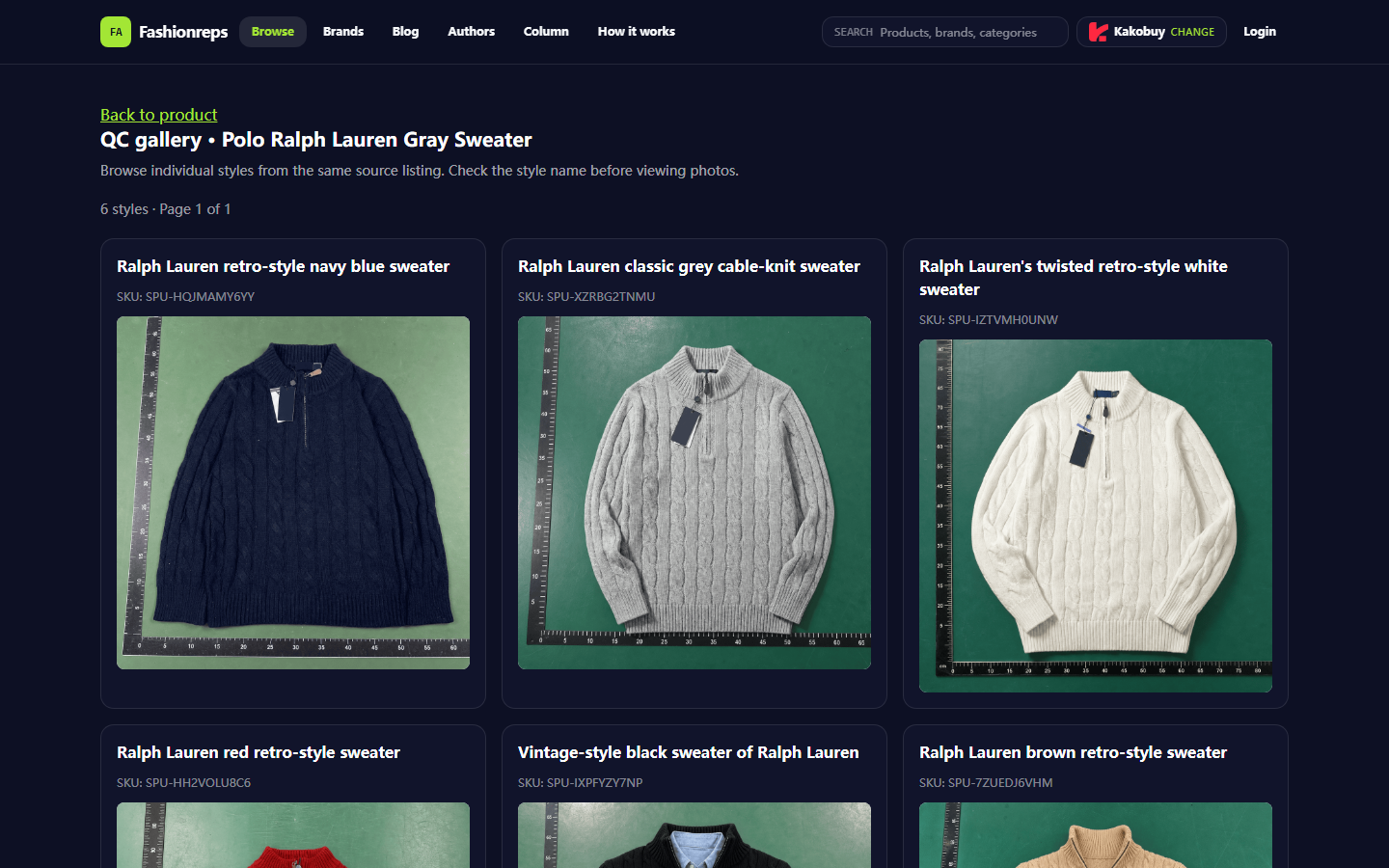Open the Blog section
Screen dimensions: 1389x868
pos(405,32)
